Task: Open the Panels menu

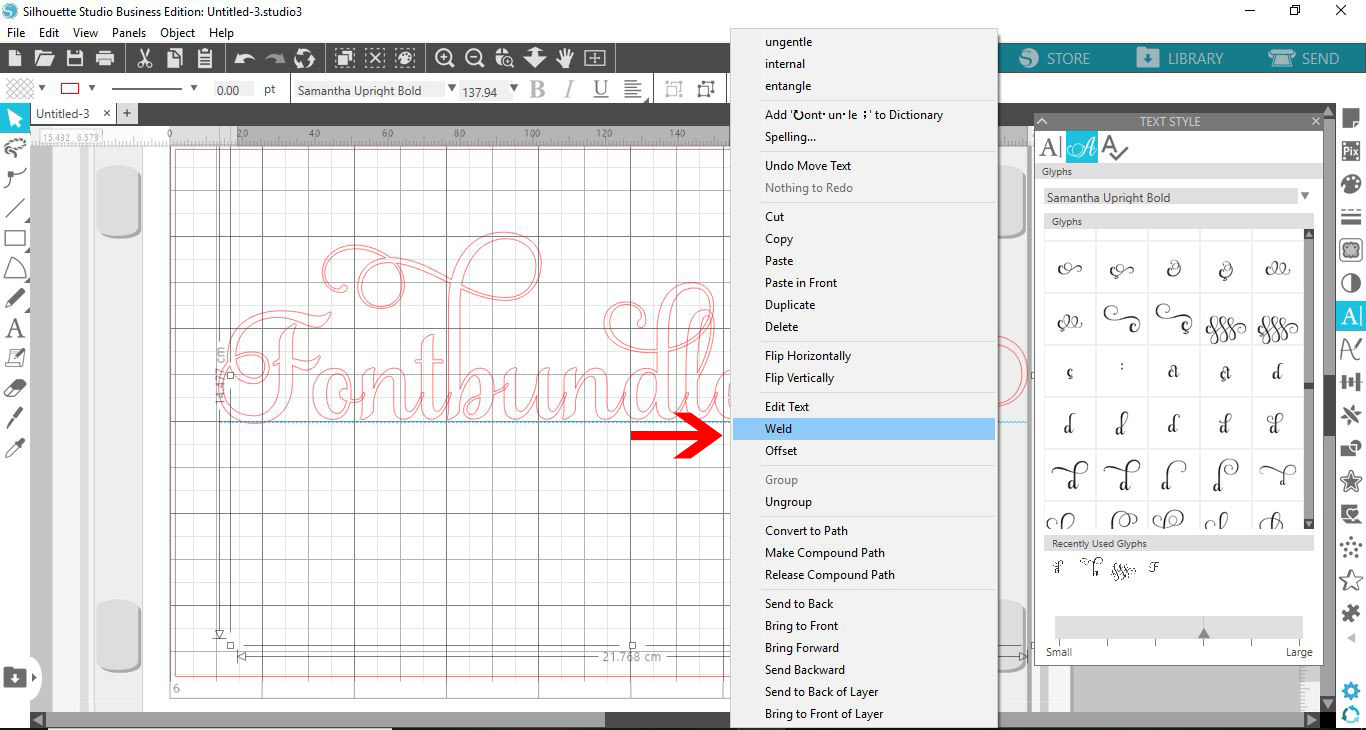Action: [x=129, y=33]
